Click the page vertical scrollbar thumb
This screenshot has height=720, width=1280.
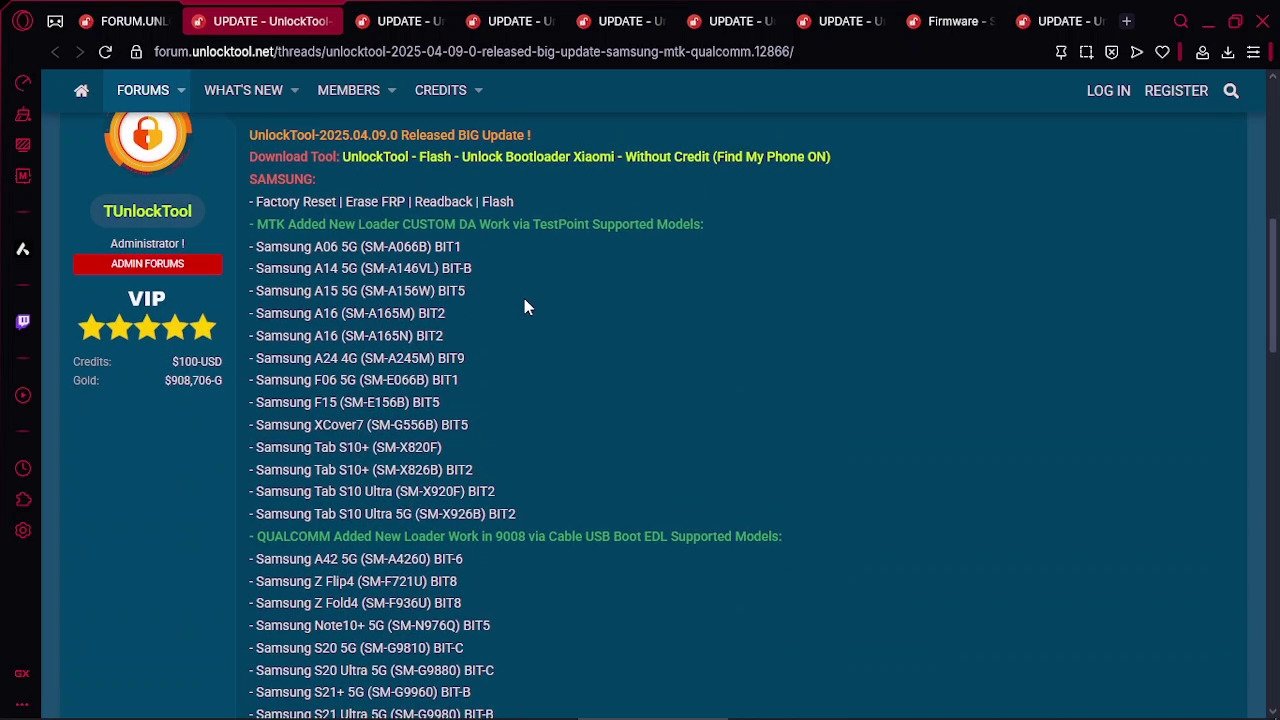click(x=1273, y=285)
